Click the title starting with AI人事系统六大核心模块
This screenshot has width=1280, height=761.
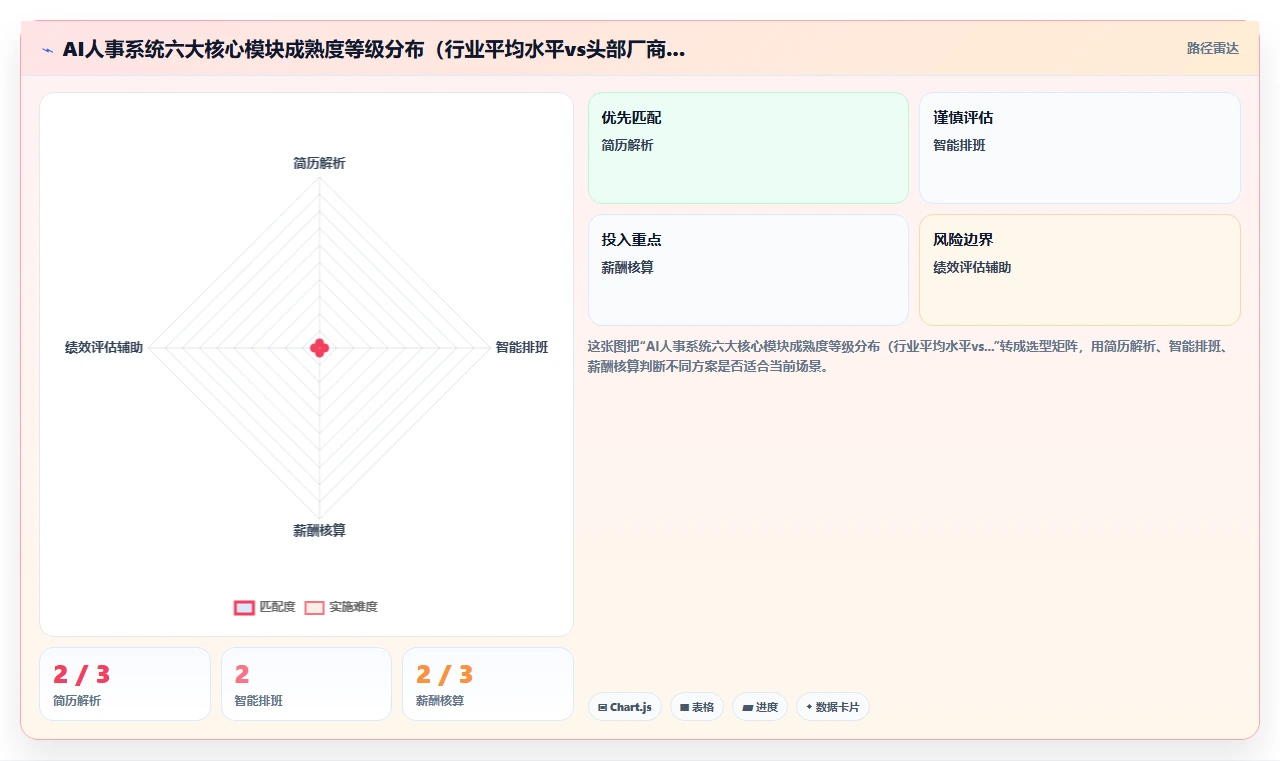374,49
